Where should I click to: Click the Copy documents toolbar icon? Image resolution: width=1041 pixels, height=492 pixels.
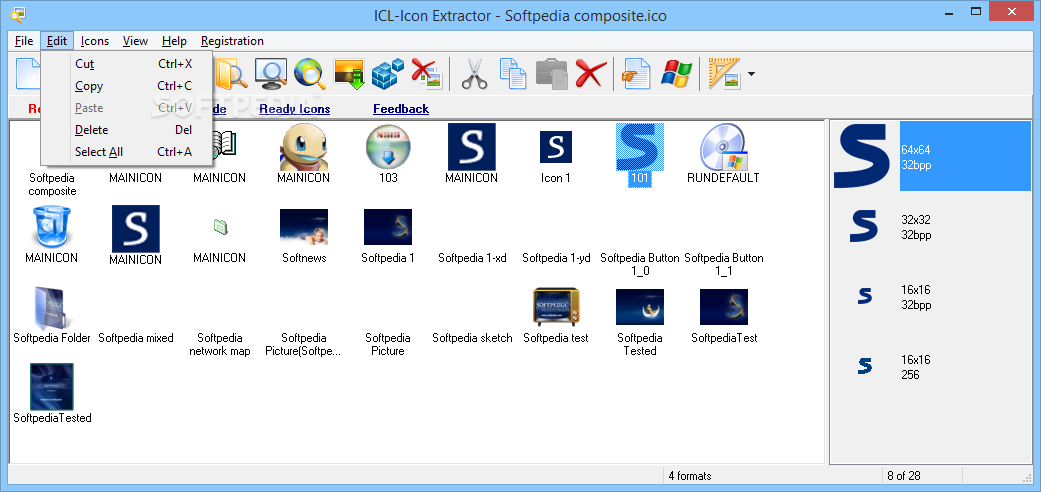point(513,74)
